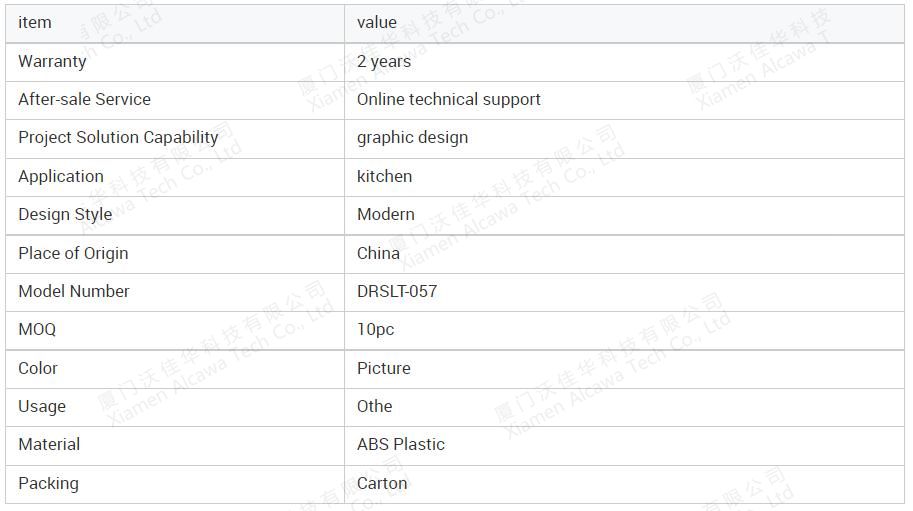The width and height of the screenshot is (913, 511).
Task: Select the '2 years' value cell
Action: tap(624, 62)
